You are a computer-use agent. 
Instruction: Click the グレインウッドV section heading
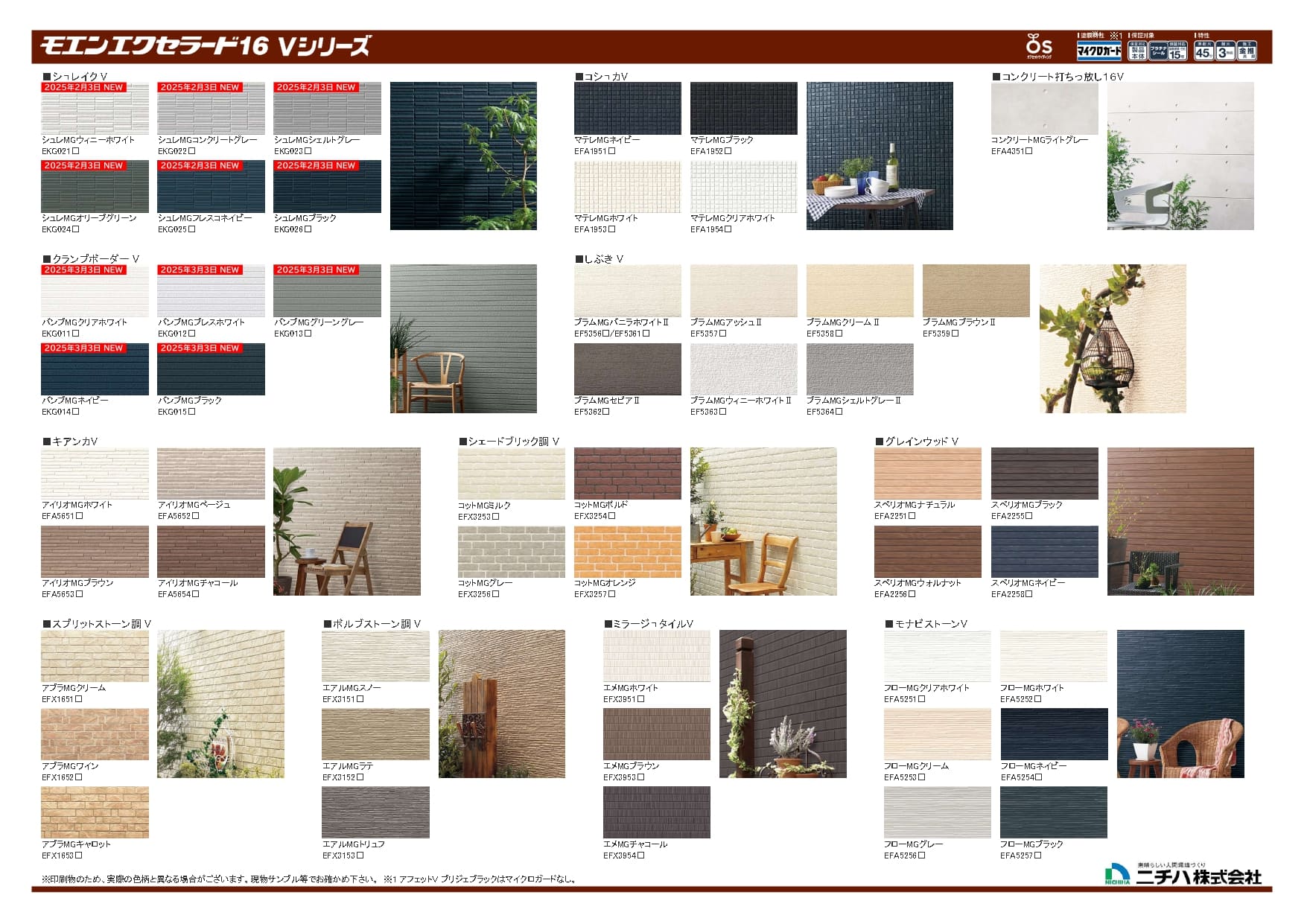[917, 441]
